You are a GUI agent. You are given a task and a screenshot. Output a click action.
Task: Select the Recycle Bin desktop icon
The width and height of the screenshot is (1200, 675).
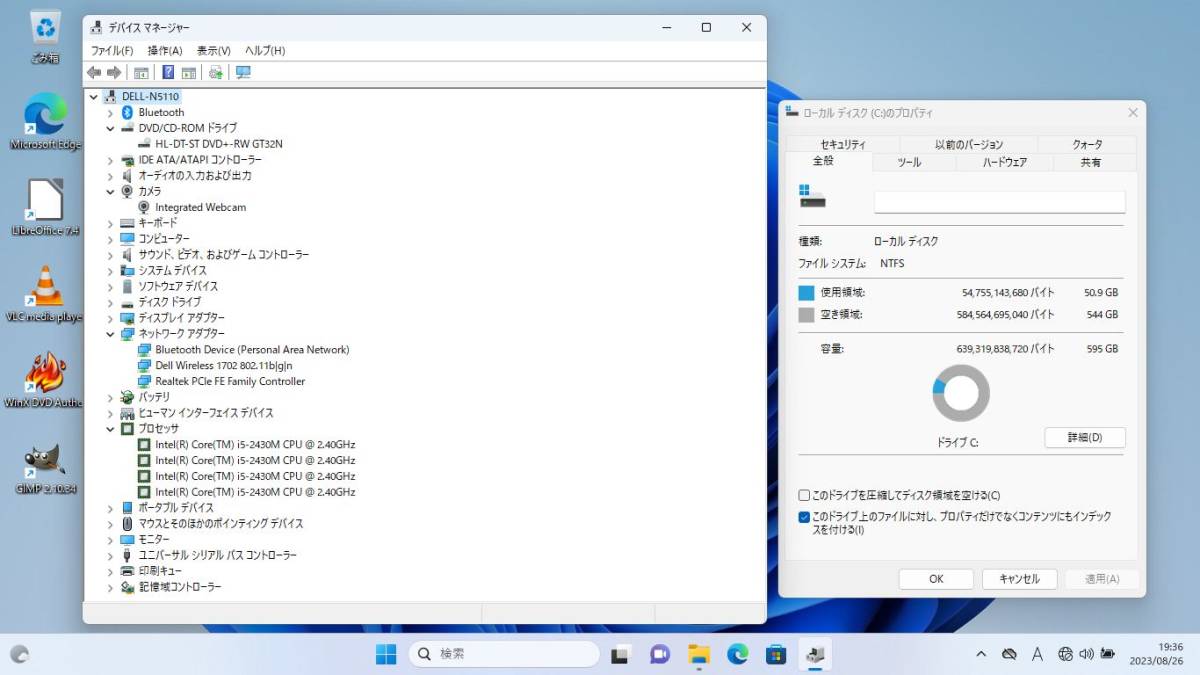tap(45, 37)
